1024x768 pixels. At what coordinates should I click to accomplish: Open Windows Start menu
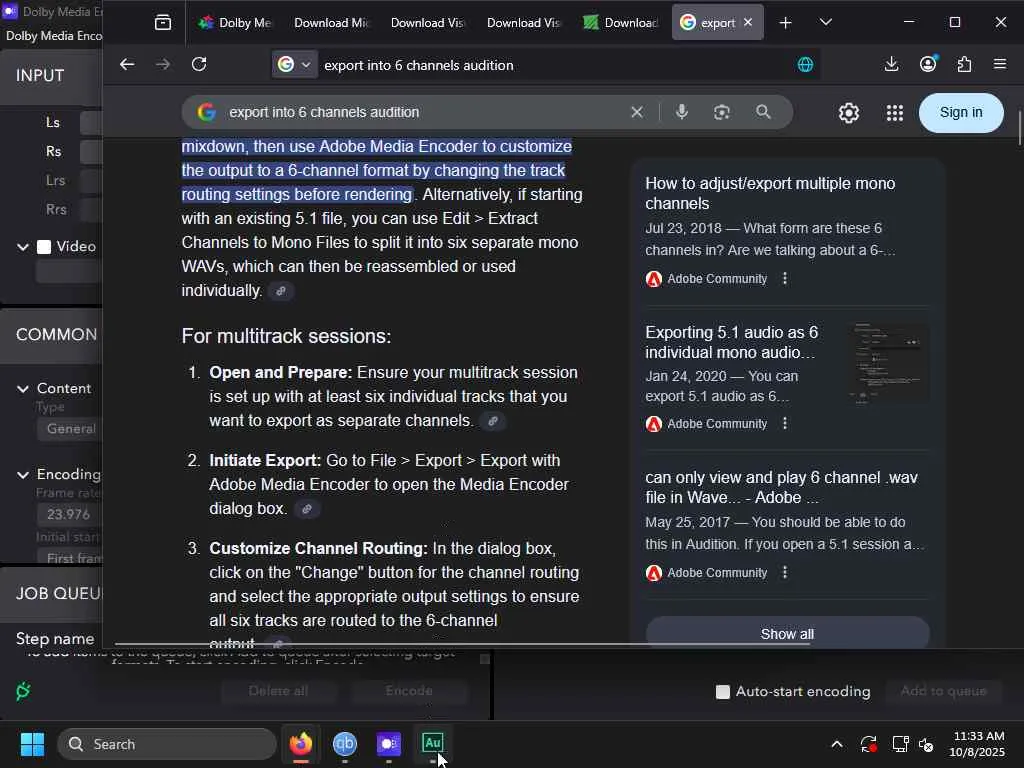click(x=32, y=744)
